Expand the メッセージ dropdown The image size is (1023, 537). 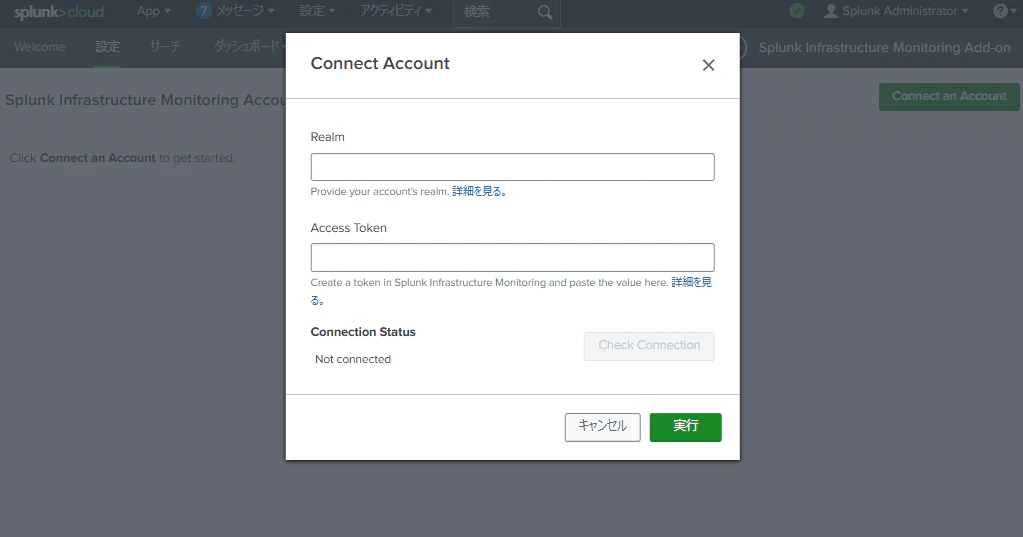pyautogui.click(x=245, y=11)
